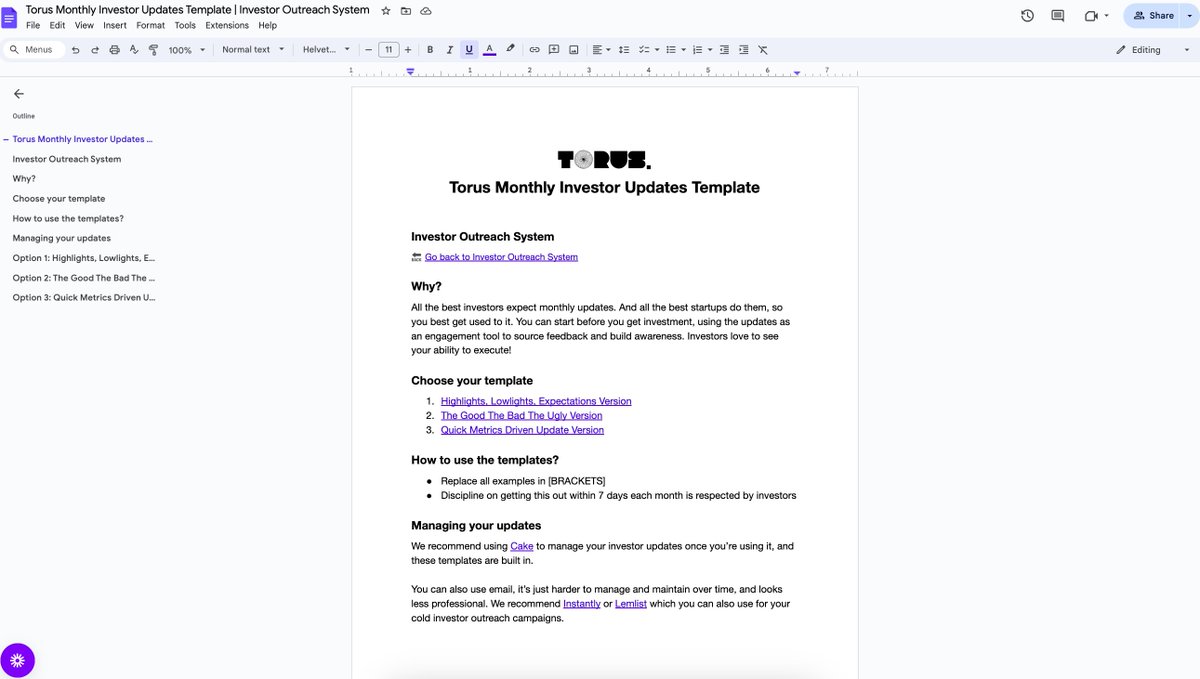Open the numbered list options dropdown
Viewport: 1200px width, 679px height.
pyautogui.click(x=702, y=50)
